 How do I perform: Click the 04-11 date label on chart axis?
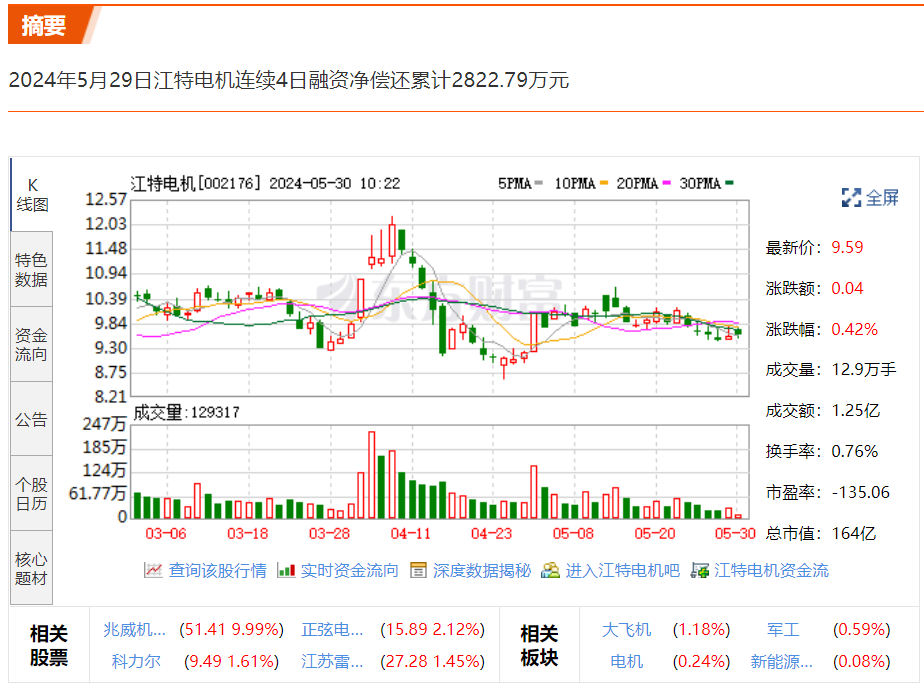click(411, 534)
